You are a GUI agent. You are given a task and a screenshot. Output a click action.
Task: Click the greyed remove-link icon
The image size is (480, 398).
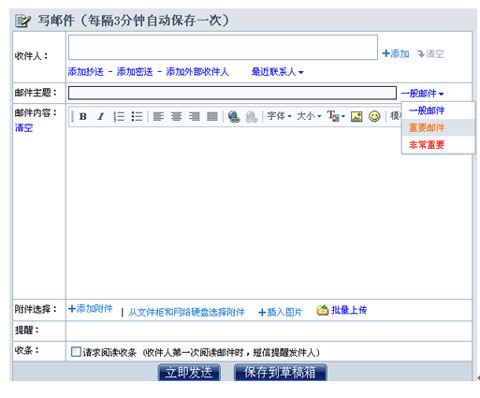[252, 117]
